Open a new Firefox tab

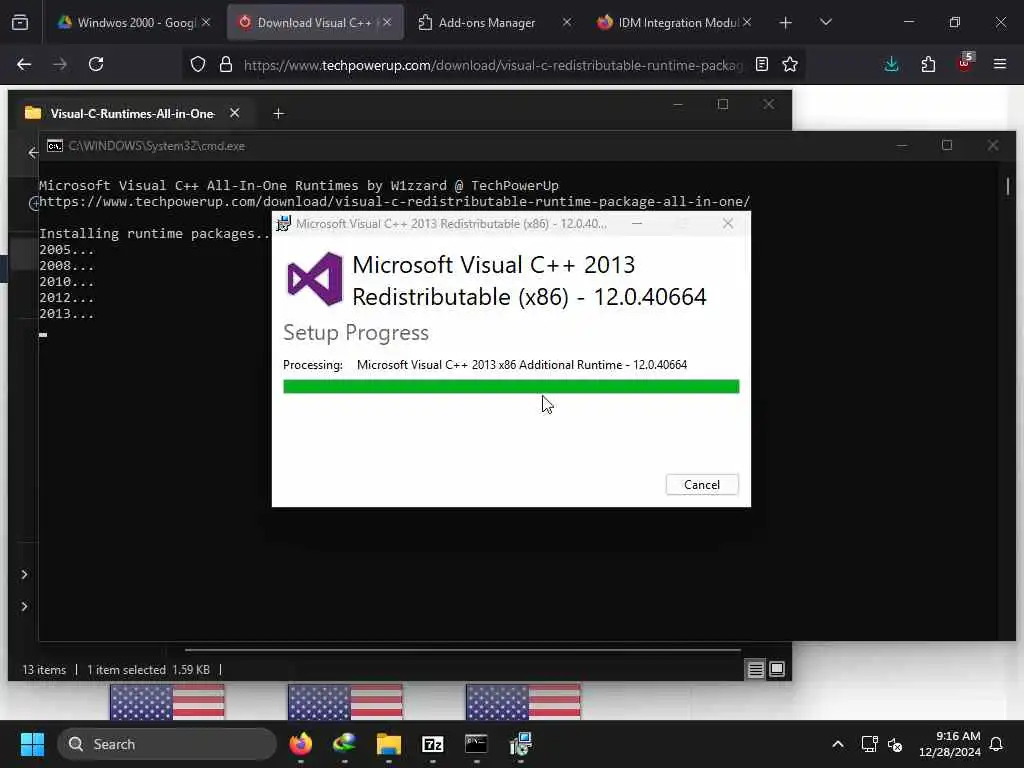point(785,23)
